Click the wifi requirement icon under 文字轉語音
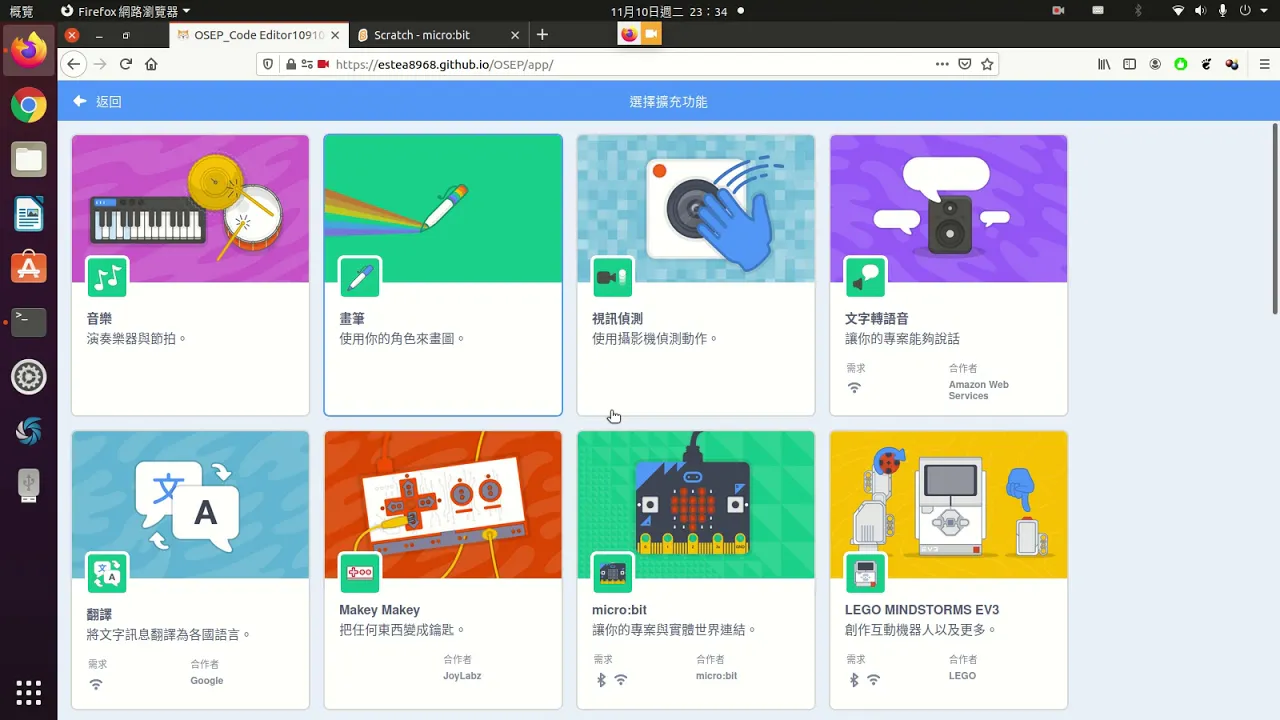Viewport: 1280px width, 720px height. pos(854,387)
